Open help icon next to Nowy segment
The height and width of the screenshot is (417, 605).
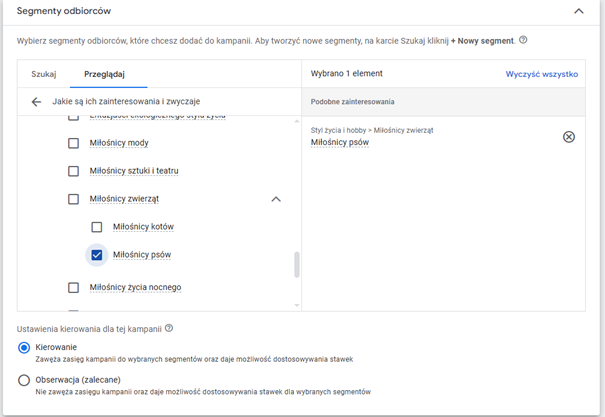[x=523, y=40]
